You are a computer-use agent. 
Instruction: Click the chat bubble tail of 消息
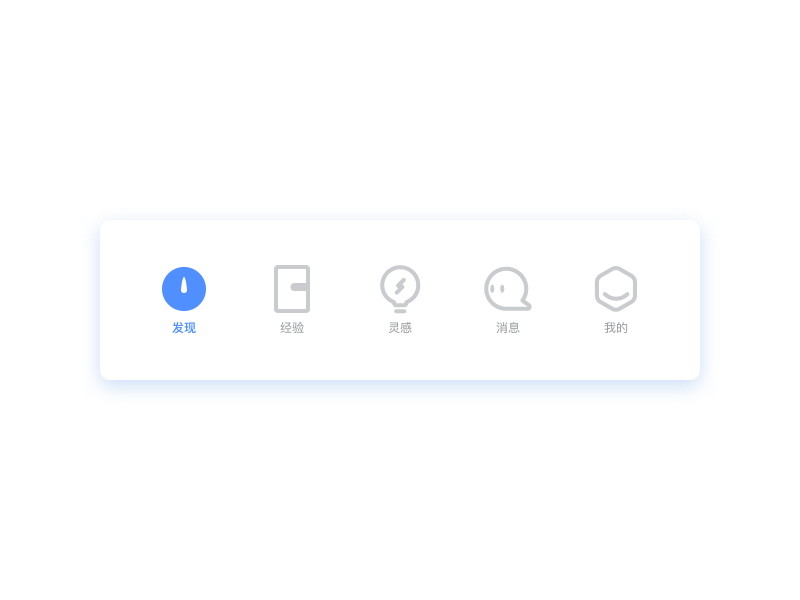tap(526, 305)
